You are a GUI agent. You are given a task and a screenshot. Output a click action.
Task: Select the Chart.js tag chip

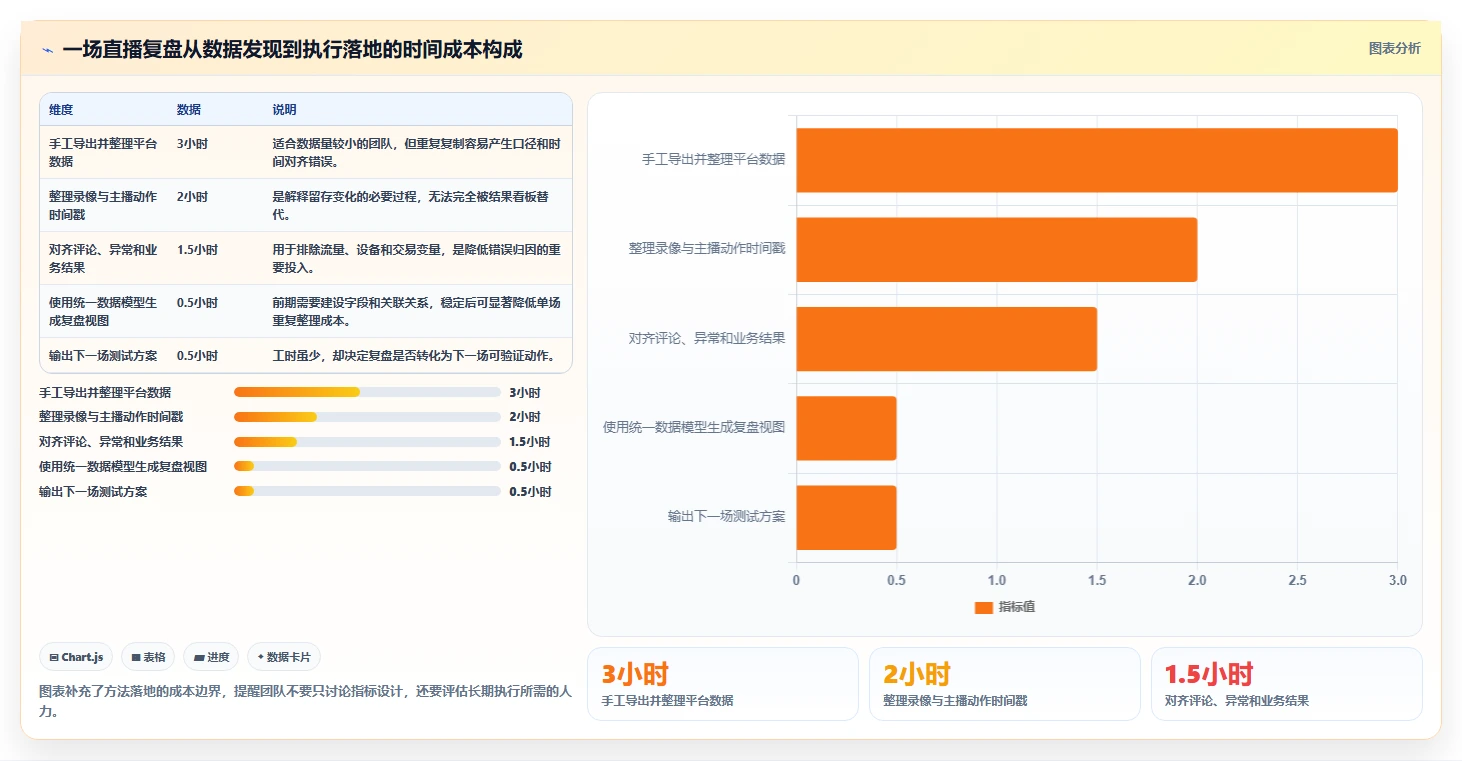76,657
